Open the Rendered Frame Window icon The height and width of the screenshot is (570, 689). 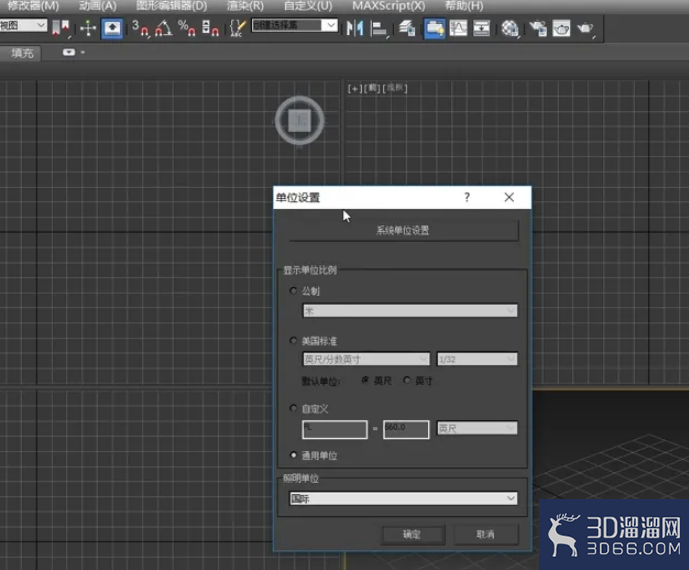[562, 28]
